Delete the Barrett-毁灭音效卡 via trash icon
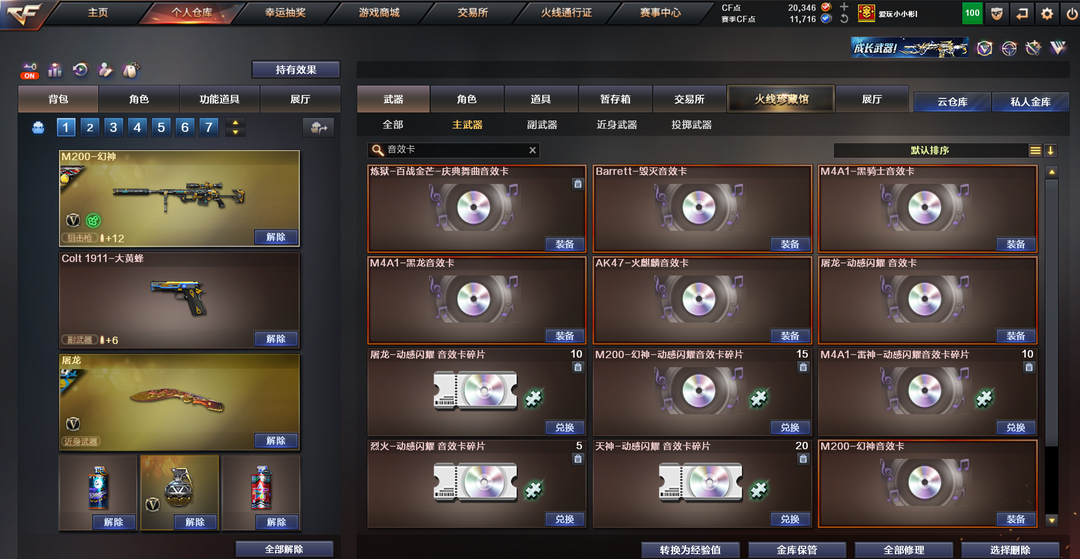 point(803,184)
